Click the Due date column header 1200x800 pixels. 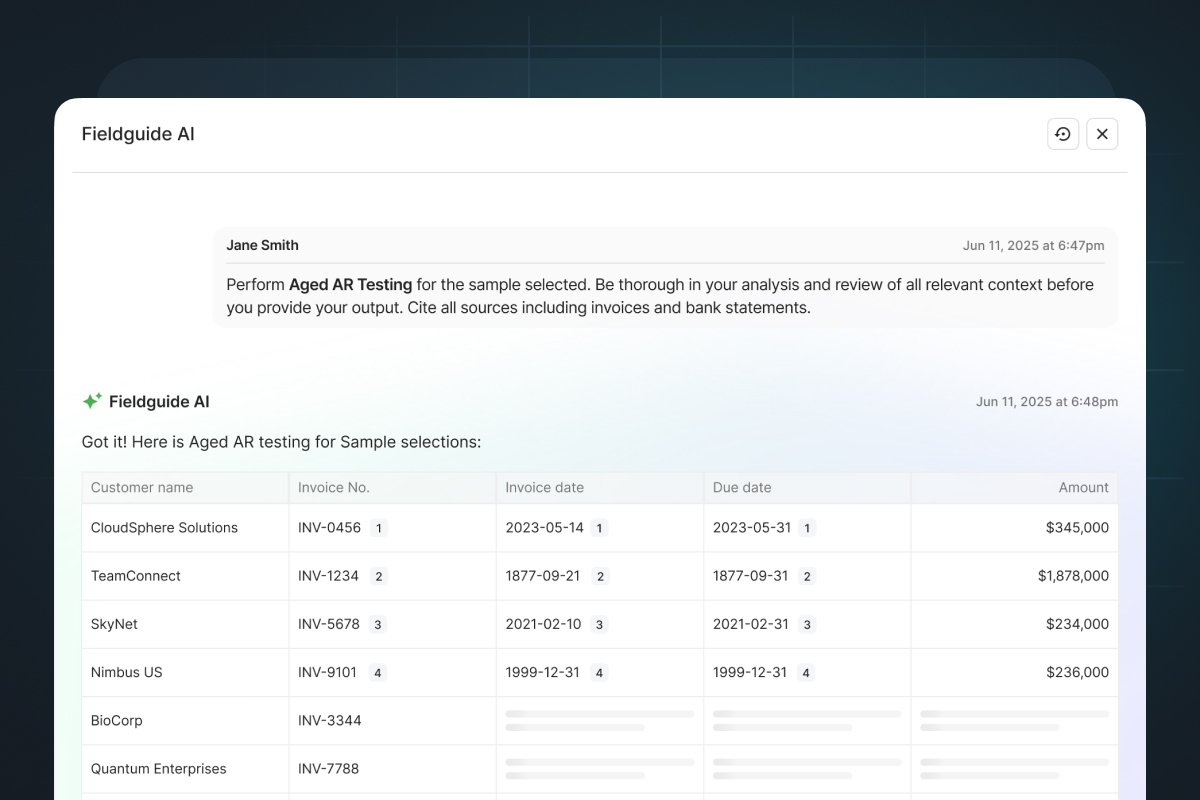pos(807,487)
